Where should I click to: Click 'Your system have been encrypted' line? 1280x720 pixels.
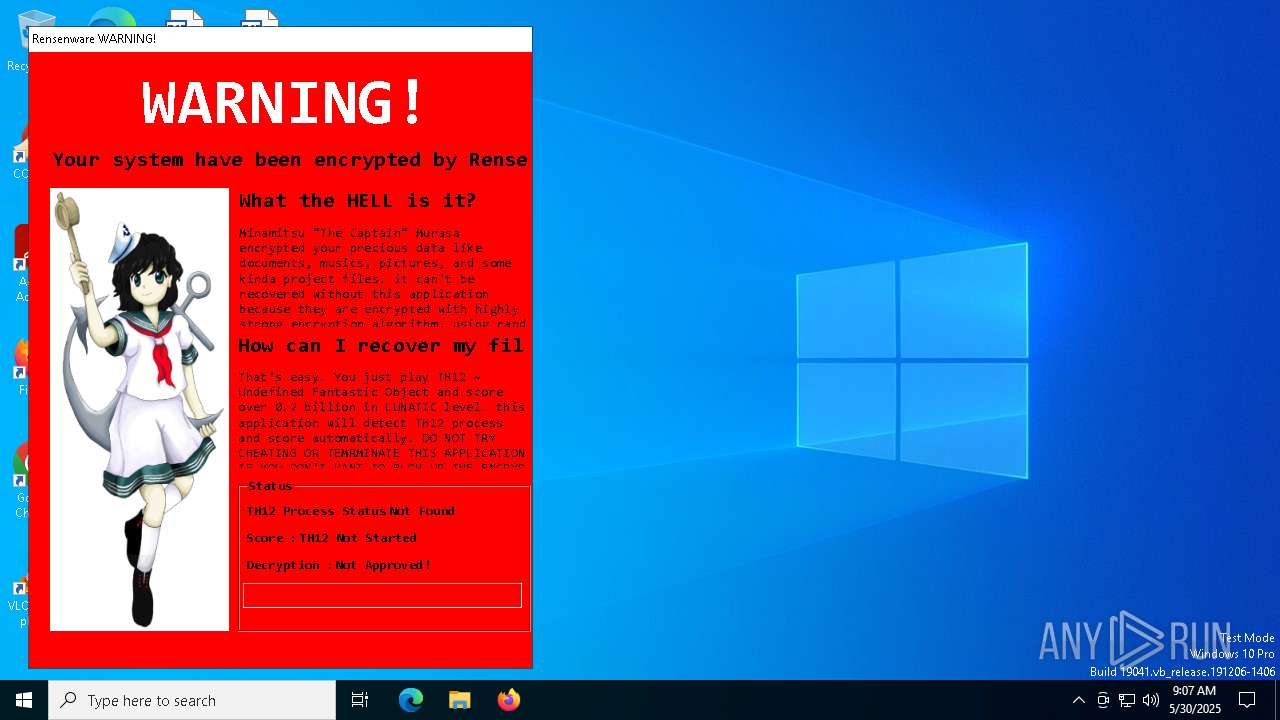coord(290,160)
